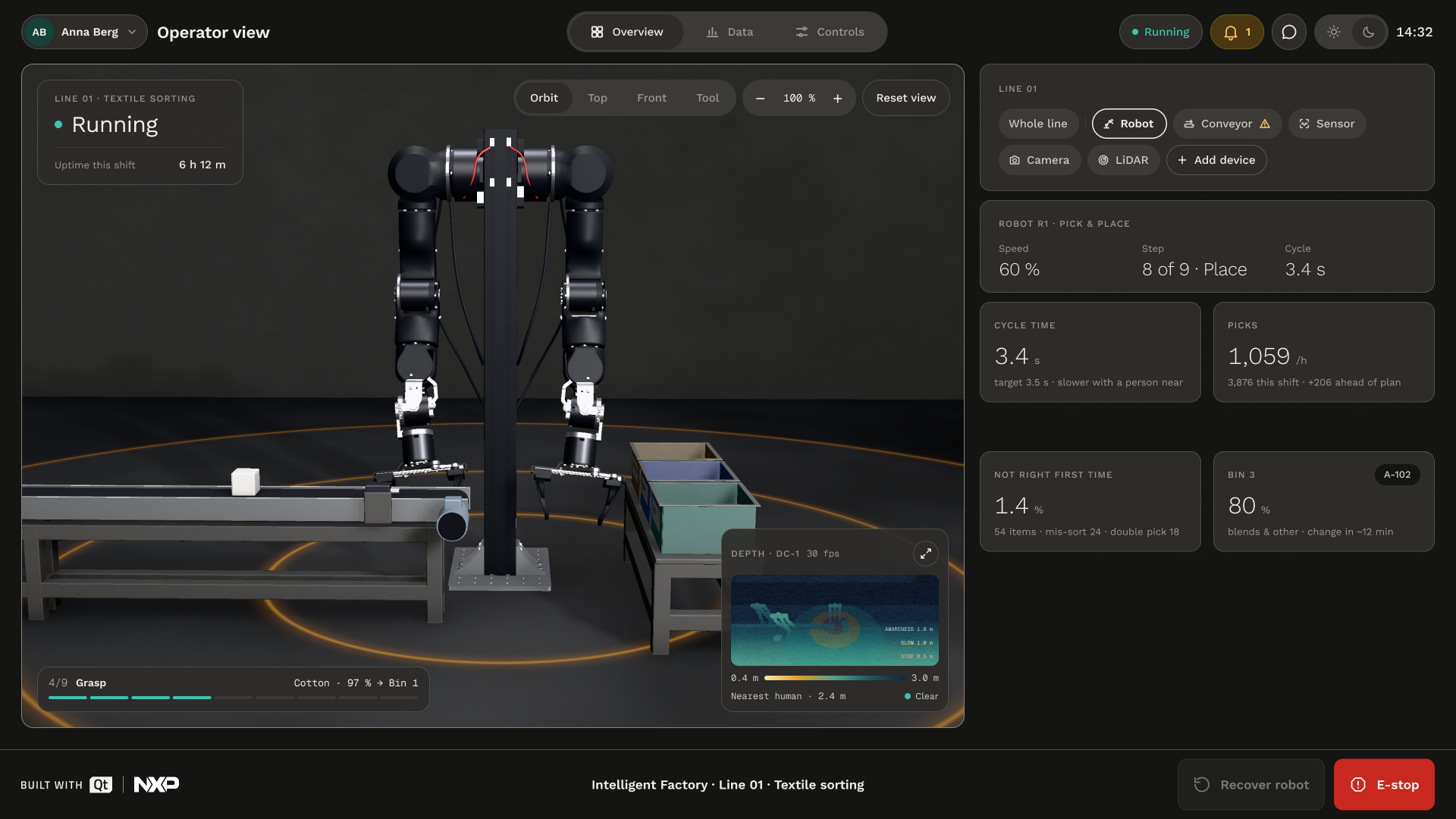
Task: Click the Step 8 of 9 · Place value
Action: coord(1194,269)
